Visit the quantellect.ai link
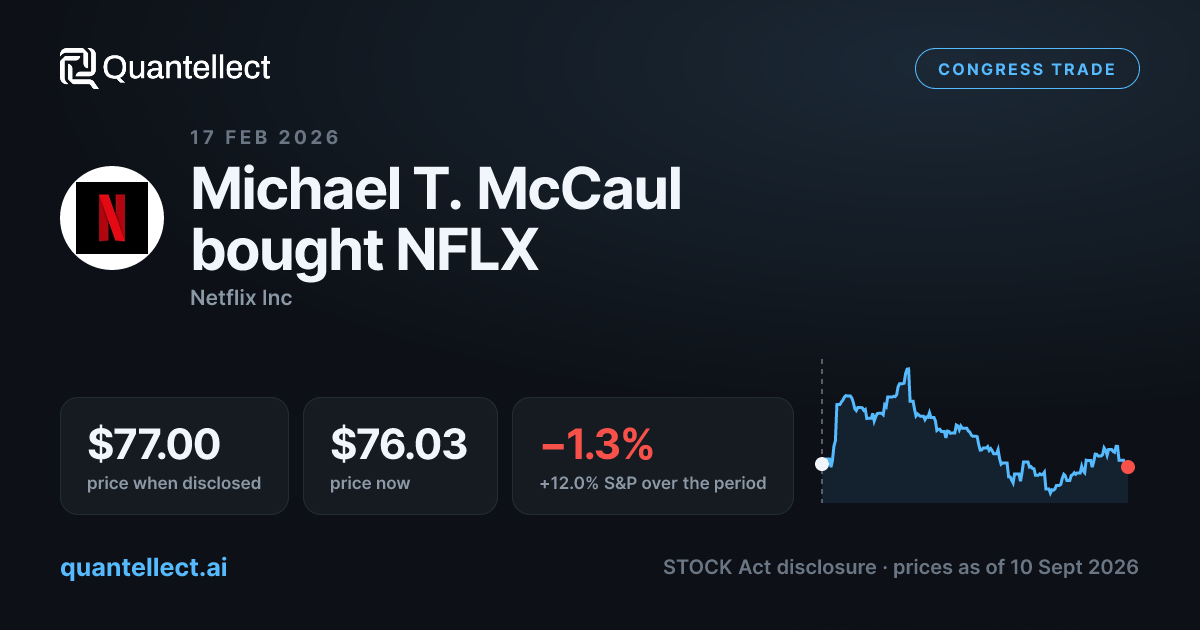1200x630 pixels. pyautogui.click(x=144, y=567)
